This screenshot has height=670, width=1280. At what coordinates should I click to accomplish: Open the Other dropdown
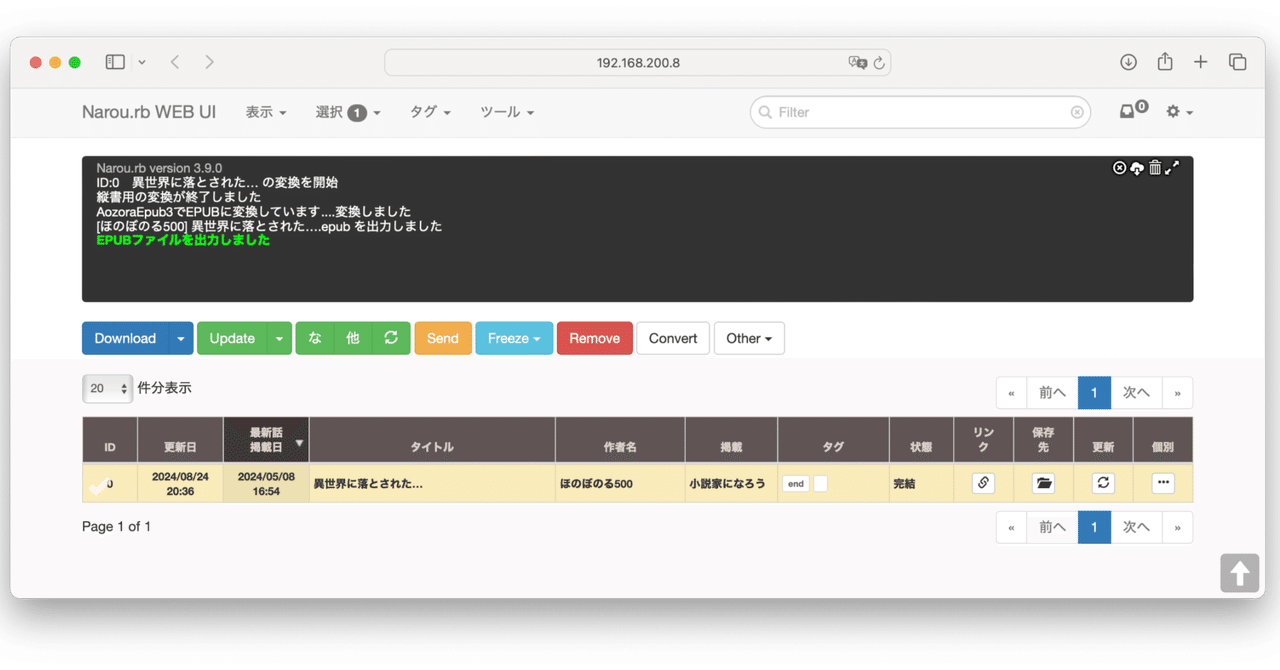point(749,338)
